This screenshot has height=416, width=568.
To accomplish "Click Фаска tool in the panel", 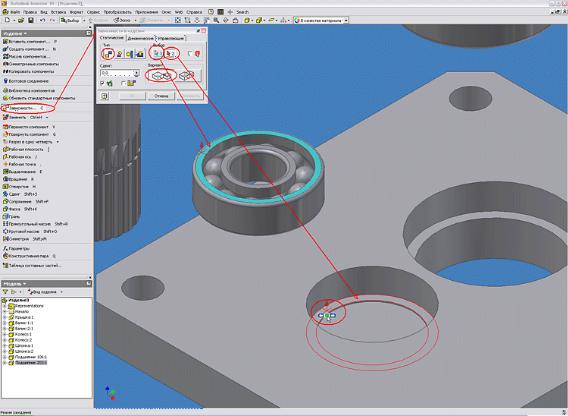I will pos(20,209).
